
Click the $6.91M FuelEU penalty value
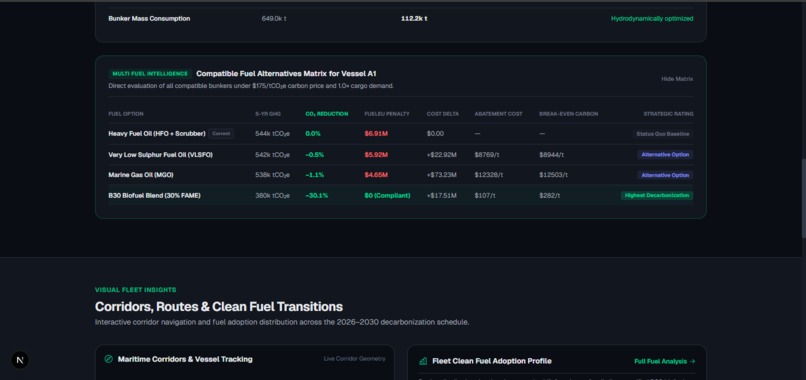376,134
